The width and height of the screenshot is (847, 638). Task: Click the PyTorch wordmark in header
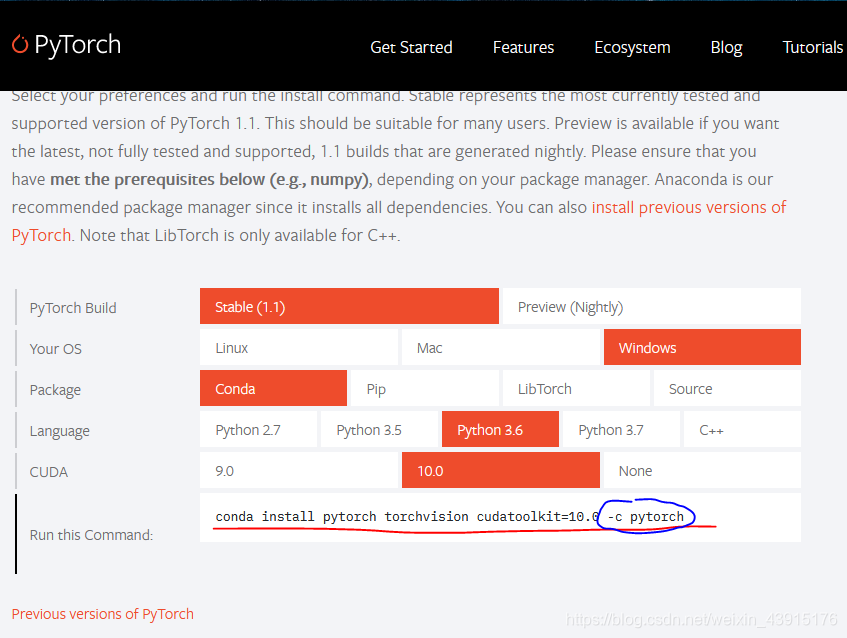78,45
